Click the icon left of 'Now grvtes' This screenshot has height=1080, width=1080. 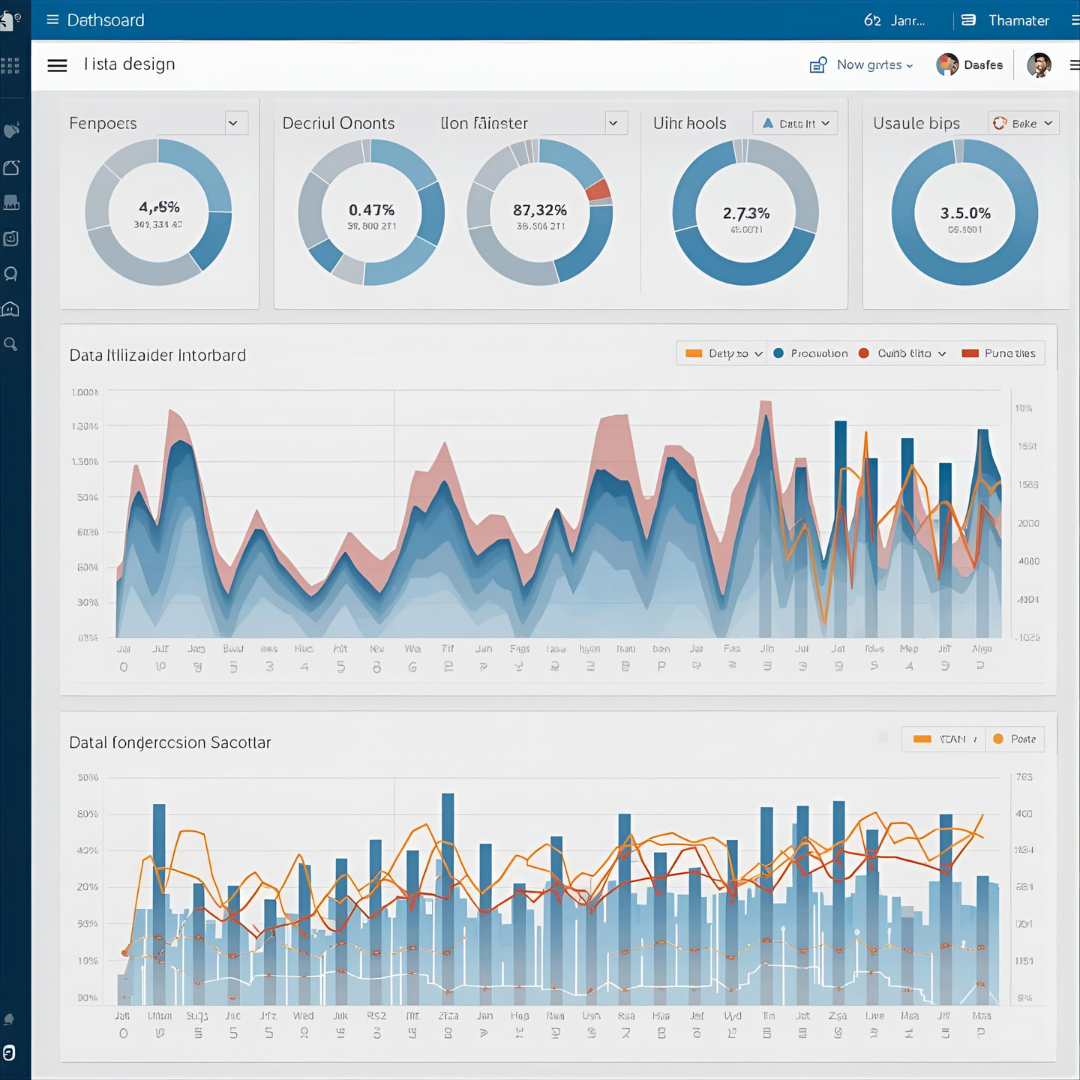(818, 65)
